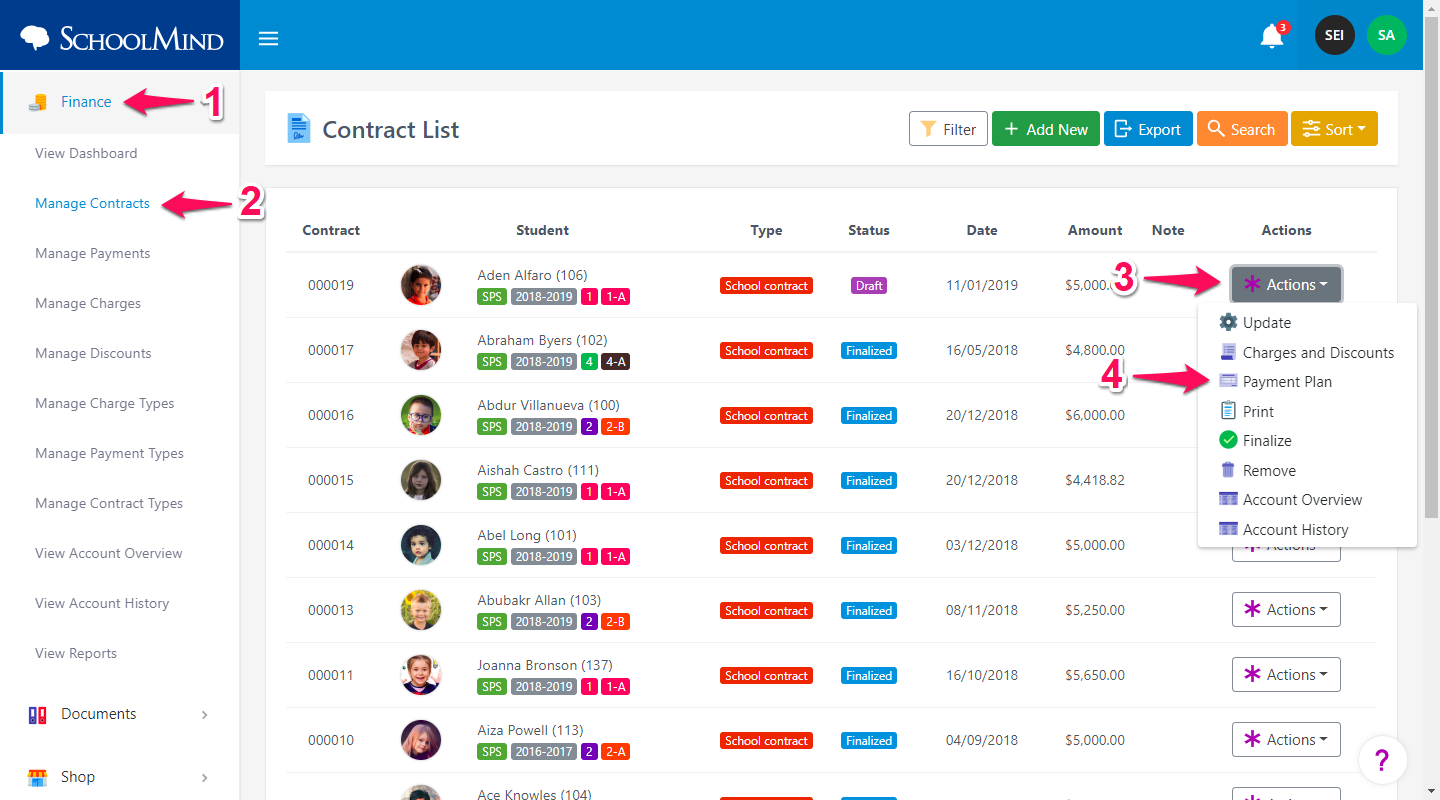Click the Account Overview table icon
Viewport: 1440px width, 800px height.
click(x=1228, y=499)
